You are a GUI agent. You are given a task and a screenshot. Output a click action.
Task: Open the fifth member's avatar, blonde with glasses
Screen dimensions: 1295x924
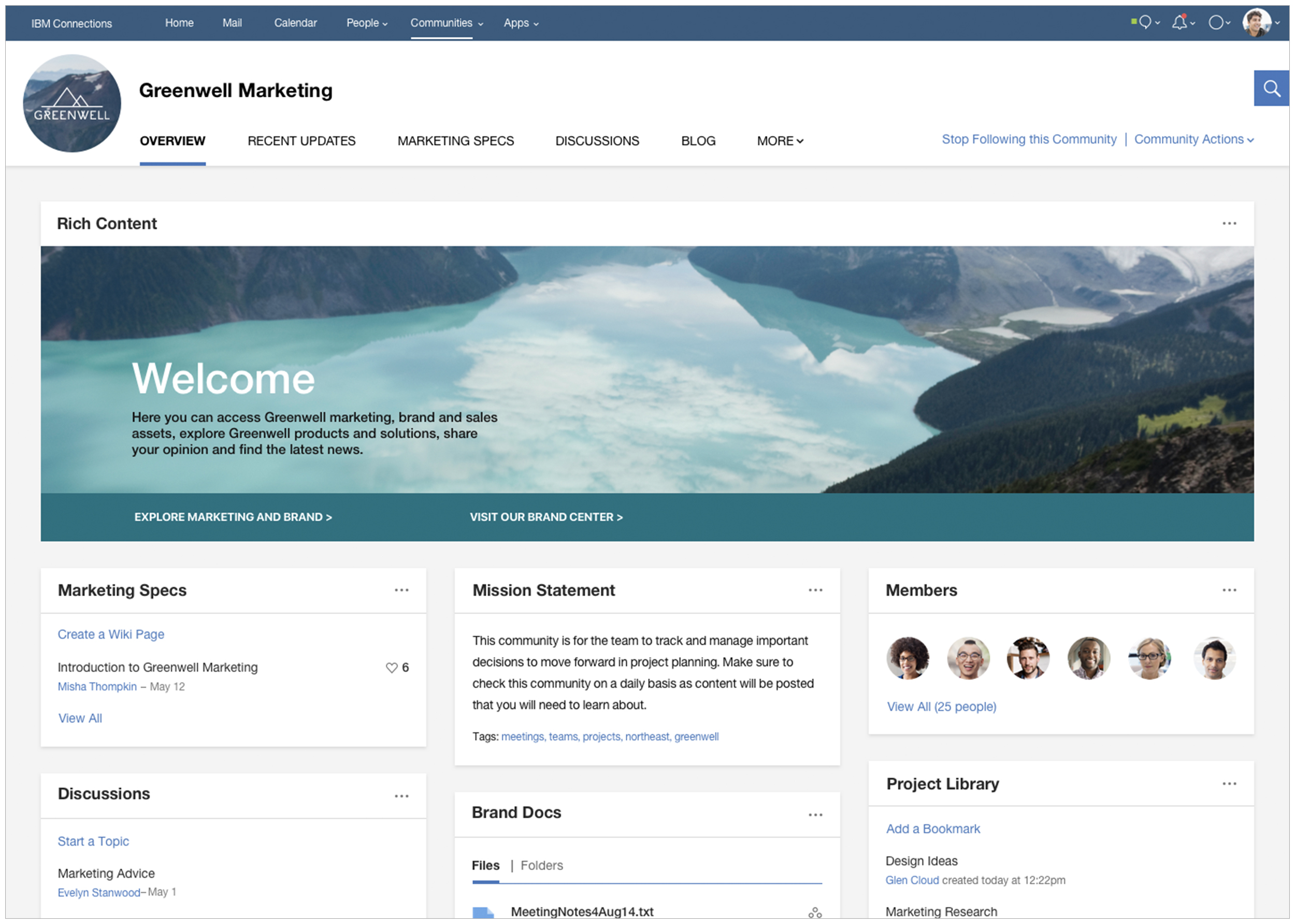point(1150,658)
